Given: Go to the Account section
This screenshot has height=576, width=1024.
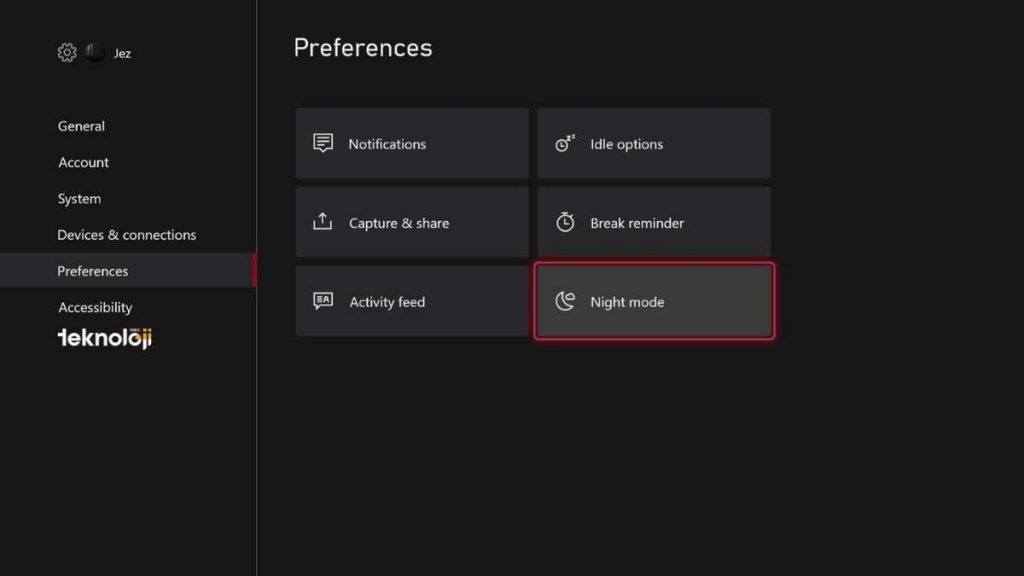Looking at the screenshot, I should point(83,162).
